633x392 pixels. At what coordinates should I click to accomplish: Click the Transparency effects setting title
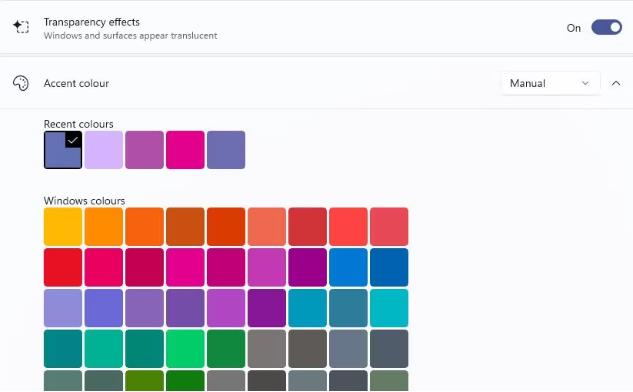pos(92,22)
